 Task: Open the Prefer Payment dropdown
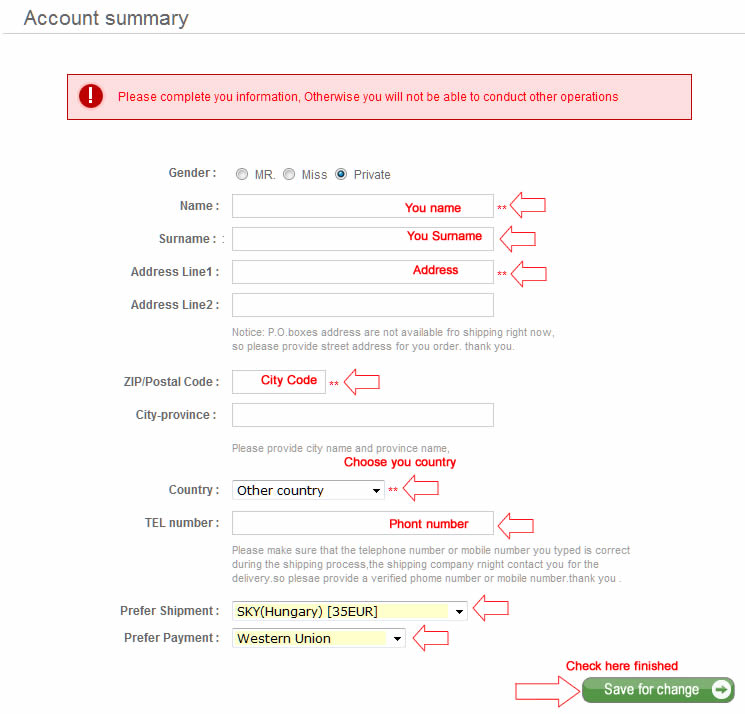[x=319, y=638]
